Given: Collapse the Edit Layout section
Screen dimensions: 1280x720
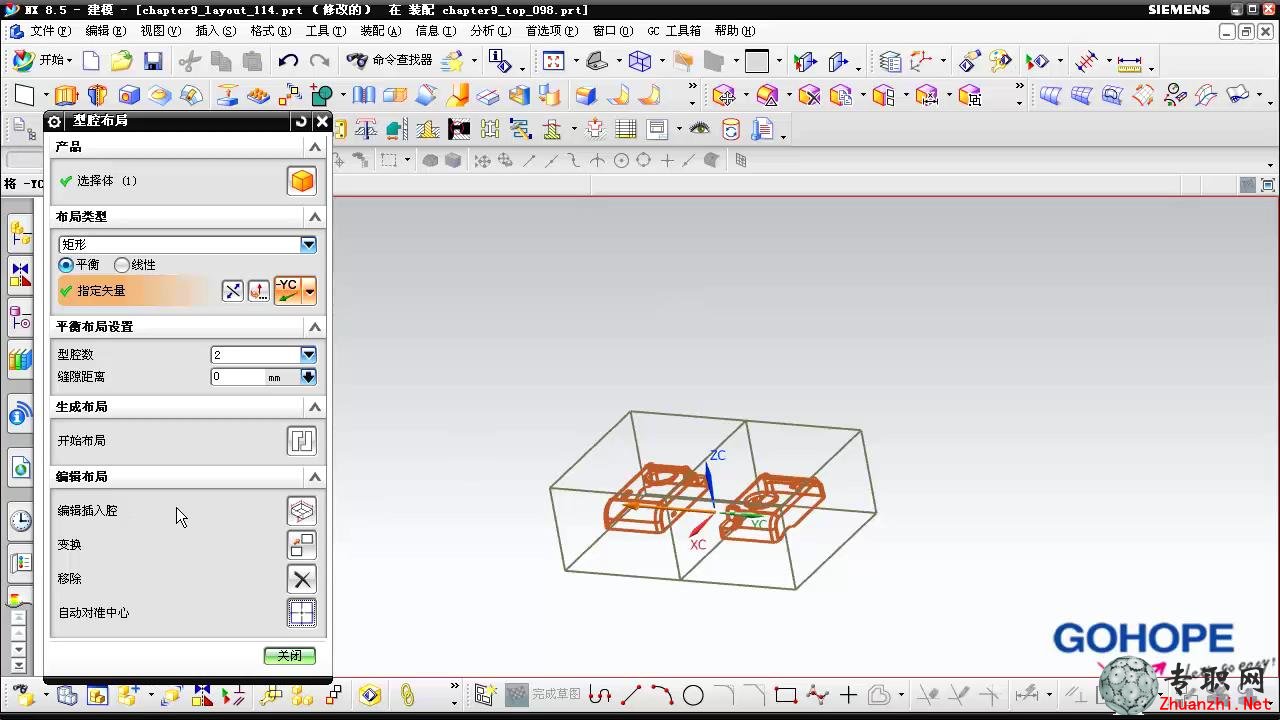Looking at the screenshot, I should [x=315, y=477].
